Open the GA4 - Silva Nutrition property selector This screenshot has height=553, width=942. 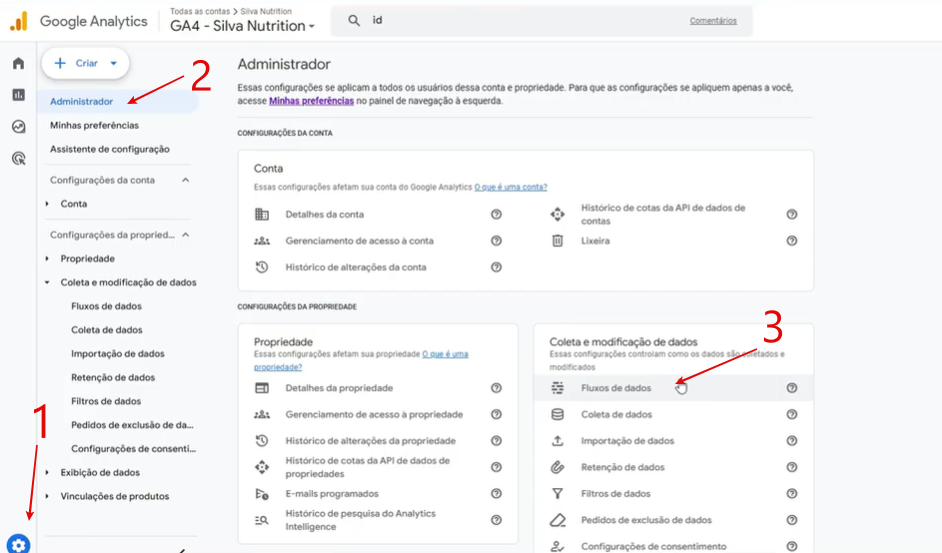[243, 26]
